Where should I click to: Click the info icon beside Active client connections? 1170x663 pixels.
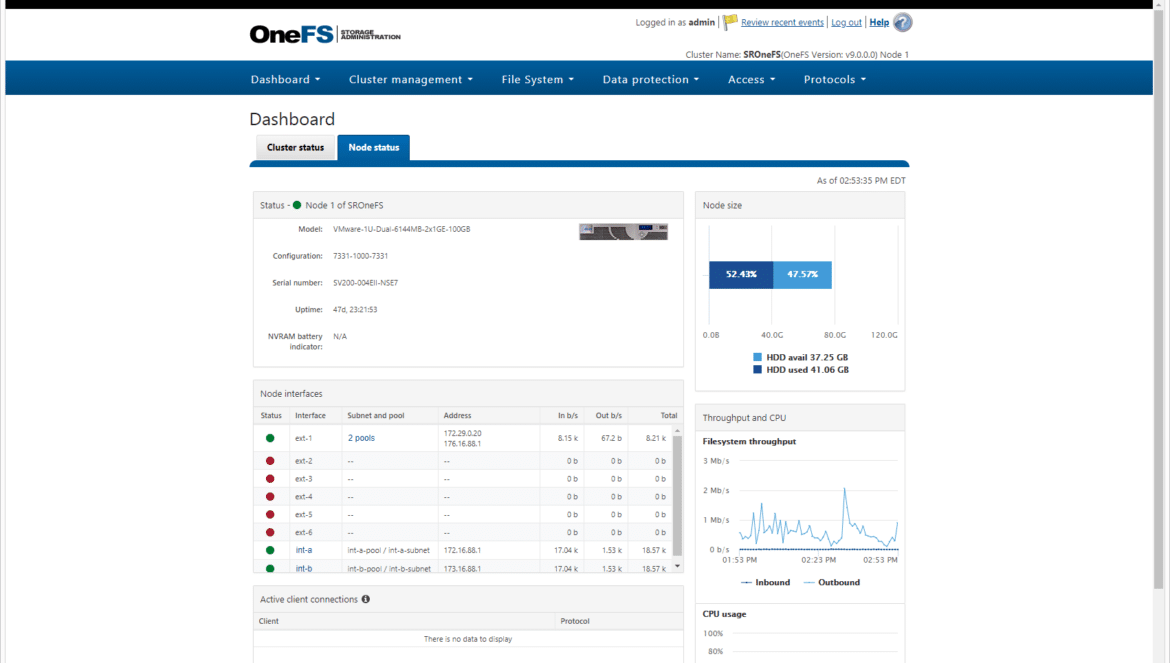[366, 599]
